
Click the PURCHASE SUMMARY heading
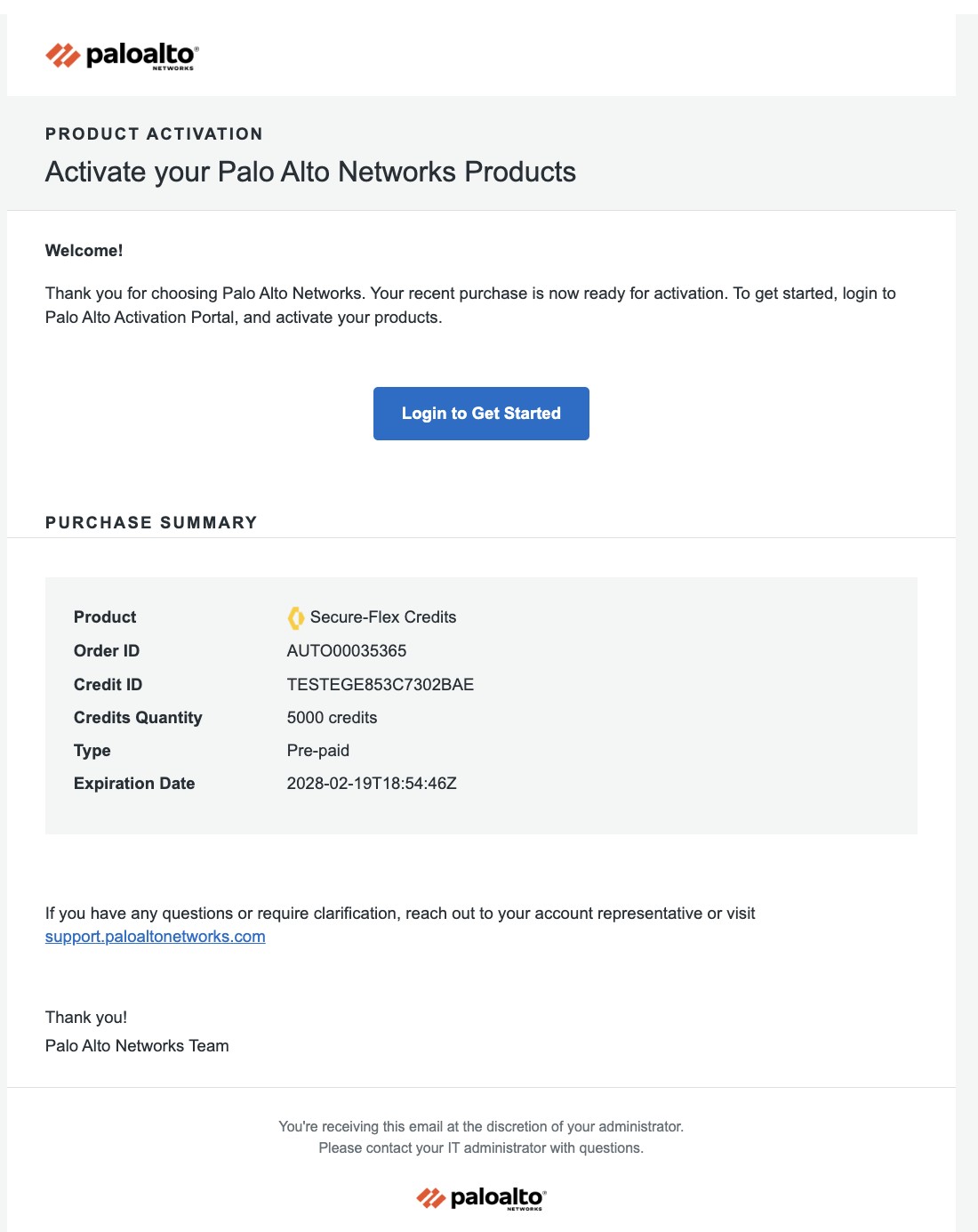pyautogui.click(x=151, y=523)
